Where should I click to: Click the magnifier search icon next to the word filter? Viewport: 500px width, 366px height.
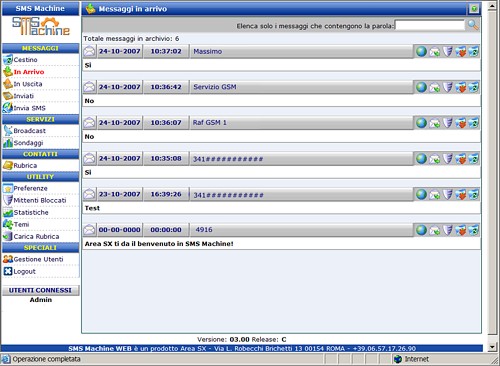[x=473, y=25]
